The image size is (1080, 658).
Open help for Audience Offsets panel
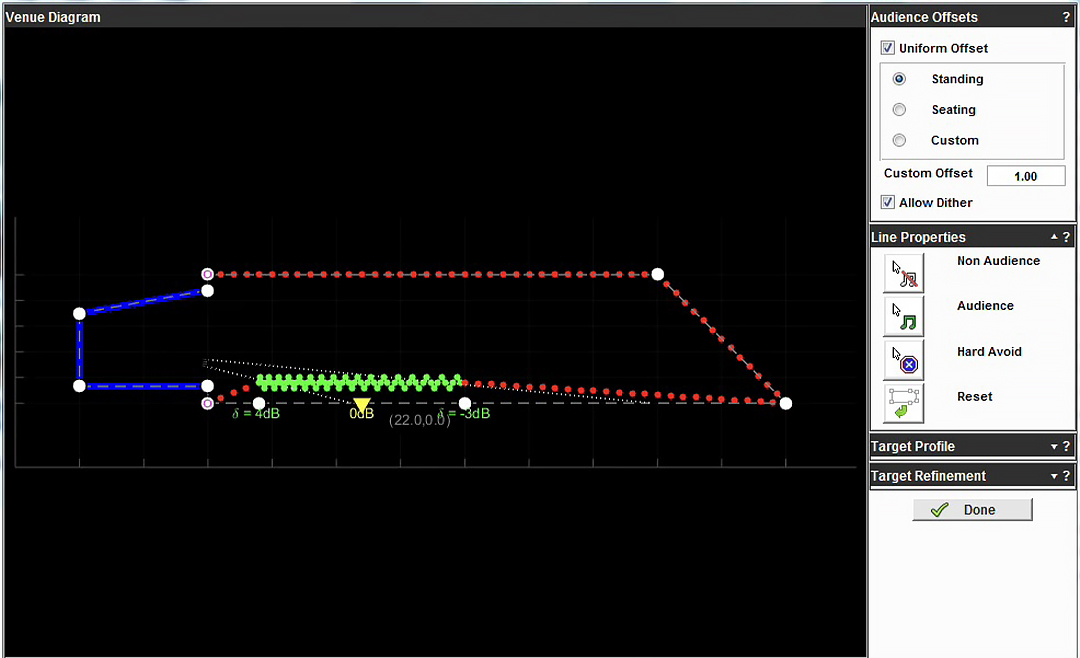(x=1066, y=17)
